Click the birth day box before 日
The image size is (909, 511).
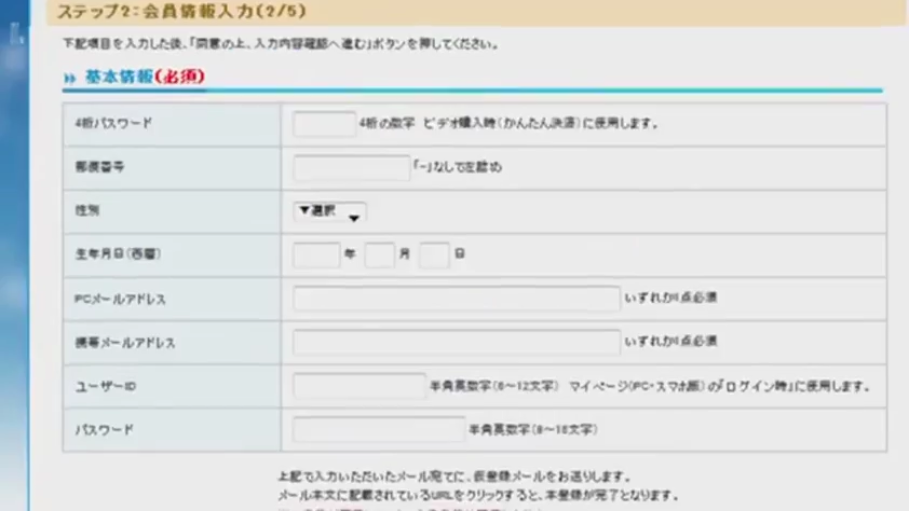pyautogui.click(x=434, y=255)
